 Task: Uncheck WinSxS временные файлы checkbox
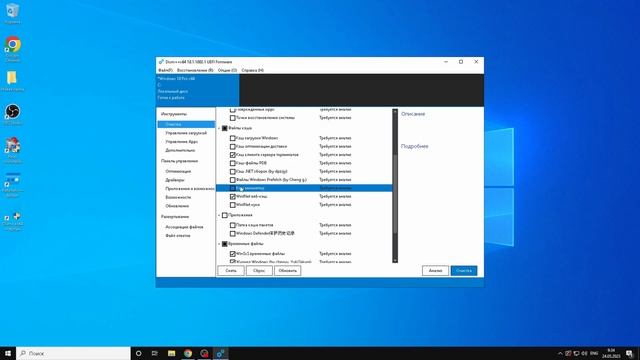tap(233, 254)
